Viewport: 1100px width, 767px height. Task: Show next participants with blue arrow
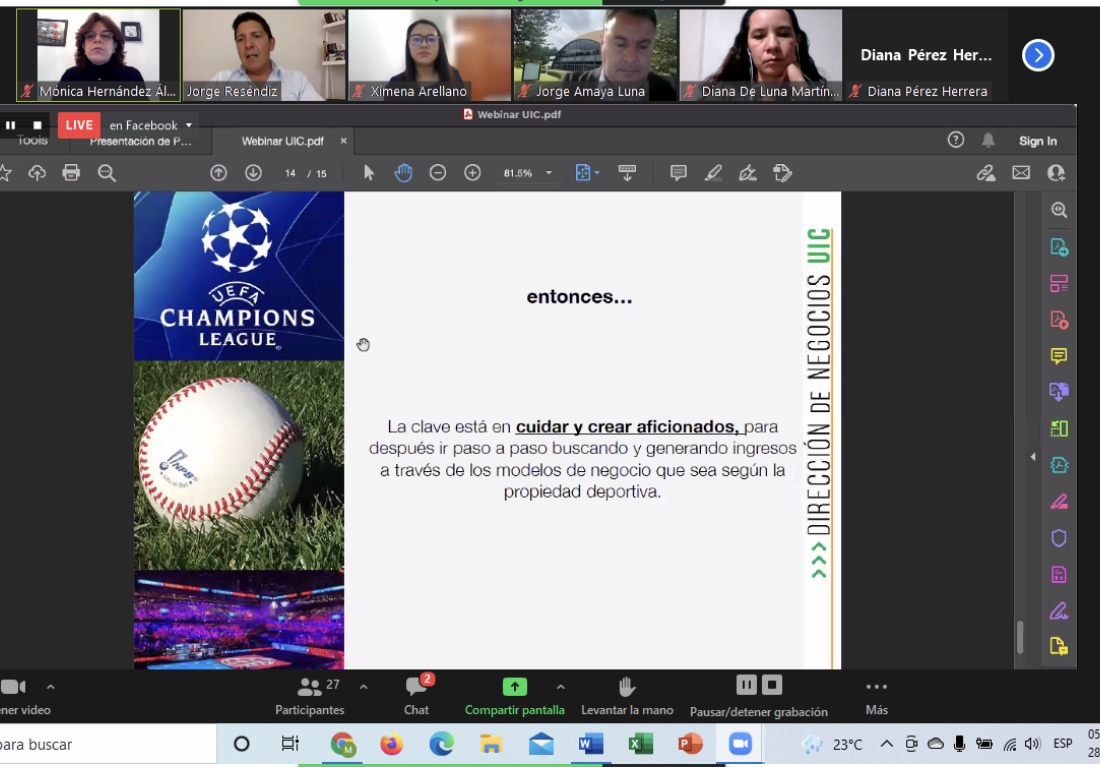1038,55
